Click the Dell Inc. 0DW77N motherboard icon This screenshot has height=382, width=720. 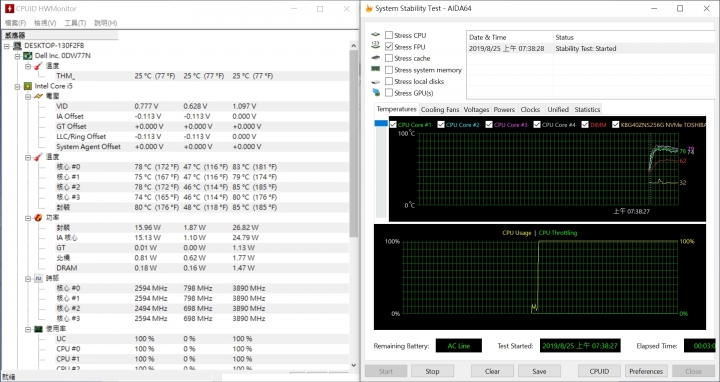click(x=28, y=56)
